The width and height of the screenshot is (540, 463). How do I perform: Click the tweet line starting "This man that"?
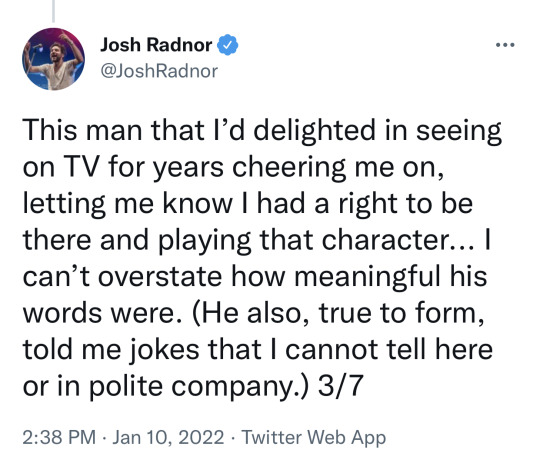(262, 132)
